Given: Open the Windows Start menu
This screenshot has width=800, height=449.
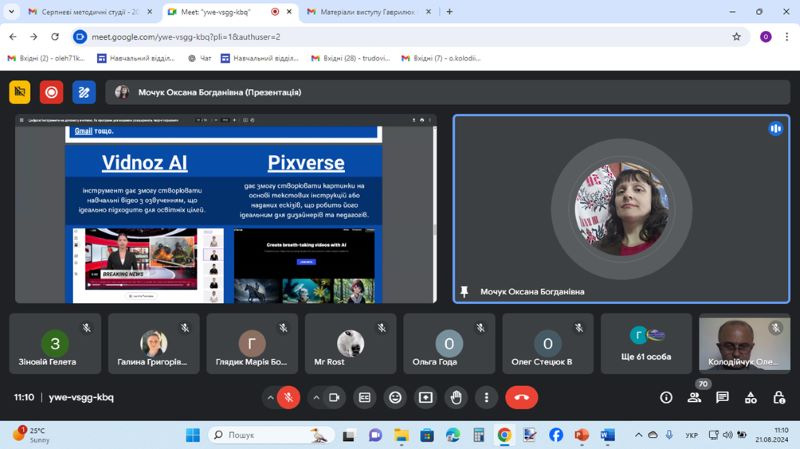Looking at the screenshot, I should 193,435.
